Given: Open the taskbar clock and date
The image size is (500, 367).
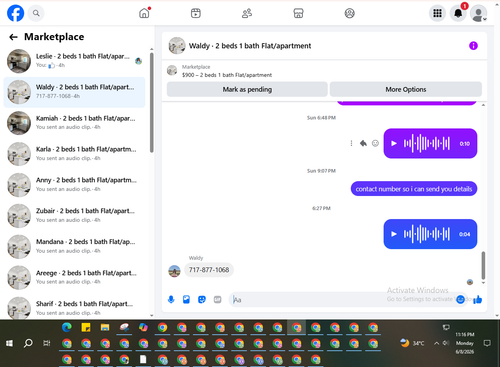Looking at the screenshot, I should [x=465, y=343].
